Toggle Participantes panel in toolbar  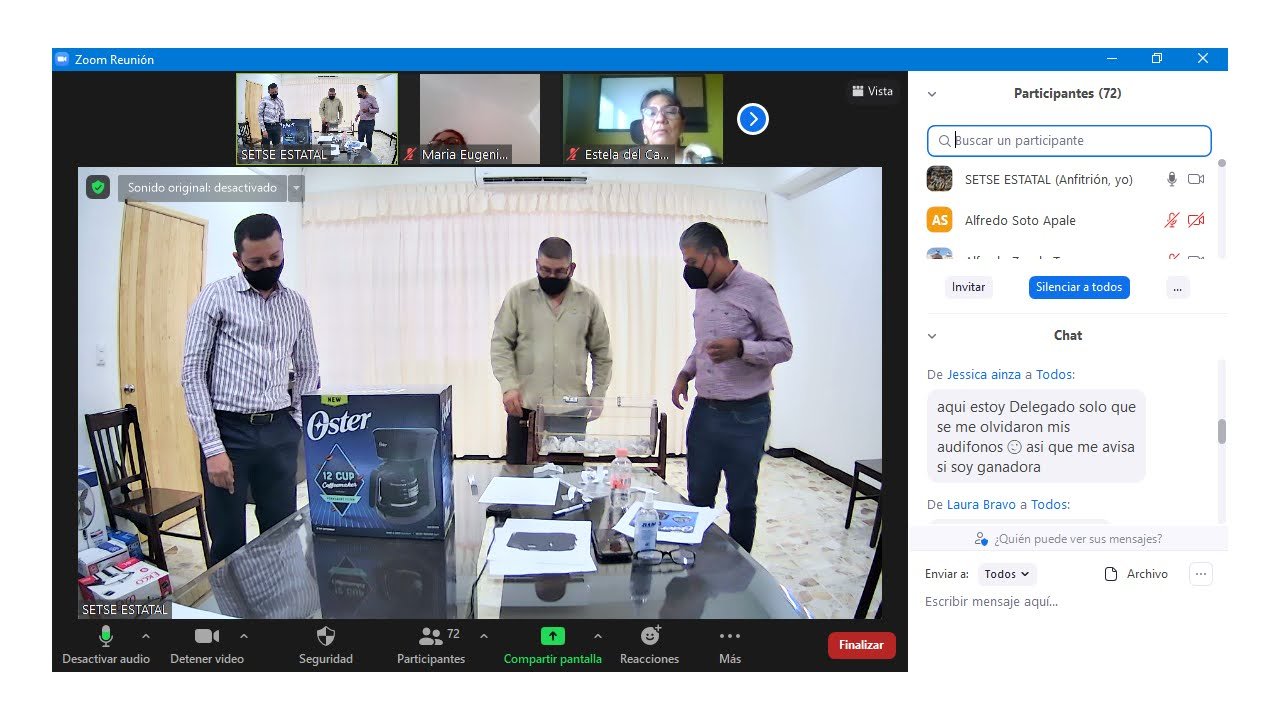click(x=431, y=645)
